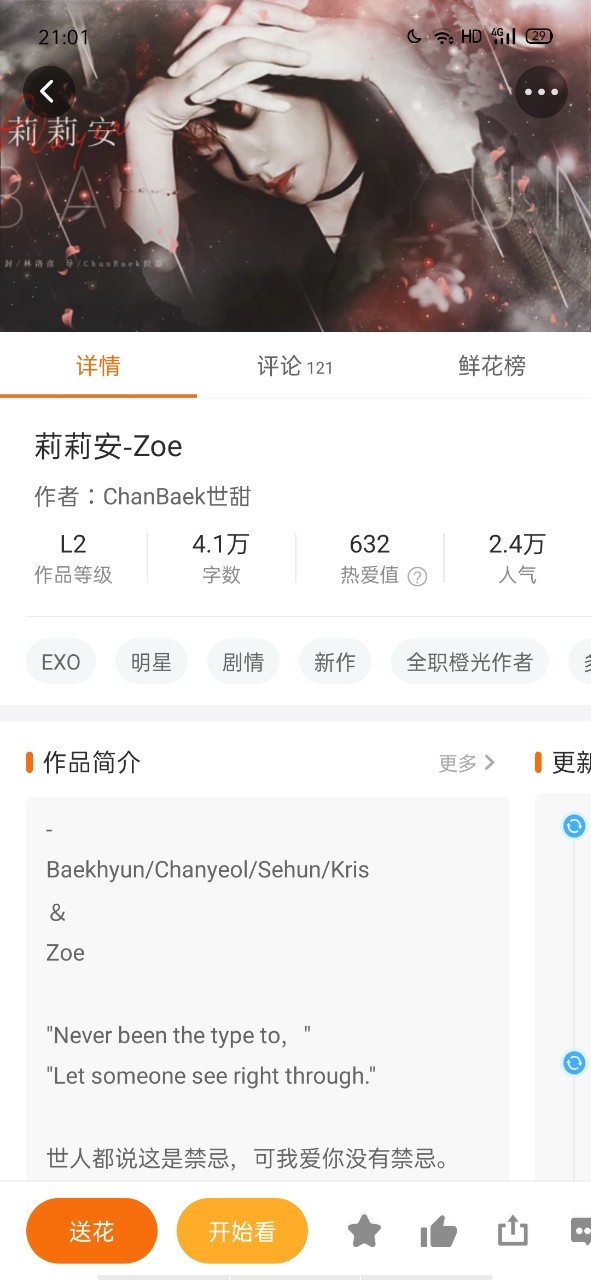Click the star favorite icon
Viewport: 591px width, 1280px height.
click(x=364, y=1231)
